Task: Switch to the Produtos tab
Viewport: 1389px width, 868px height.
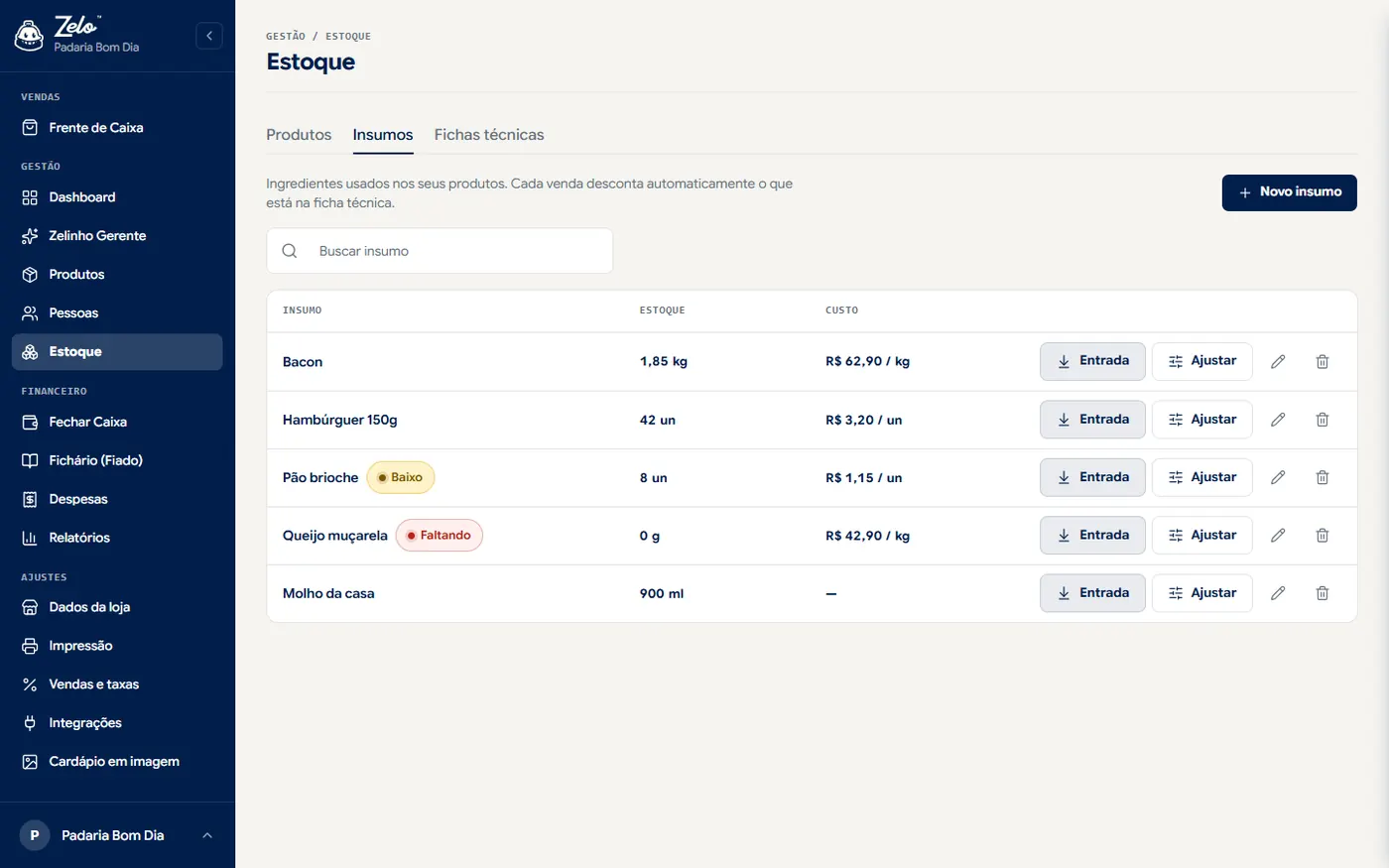Action: pos(299,135)
